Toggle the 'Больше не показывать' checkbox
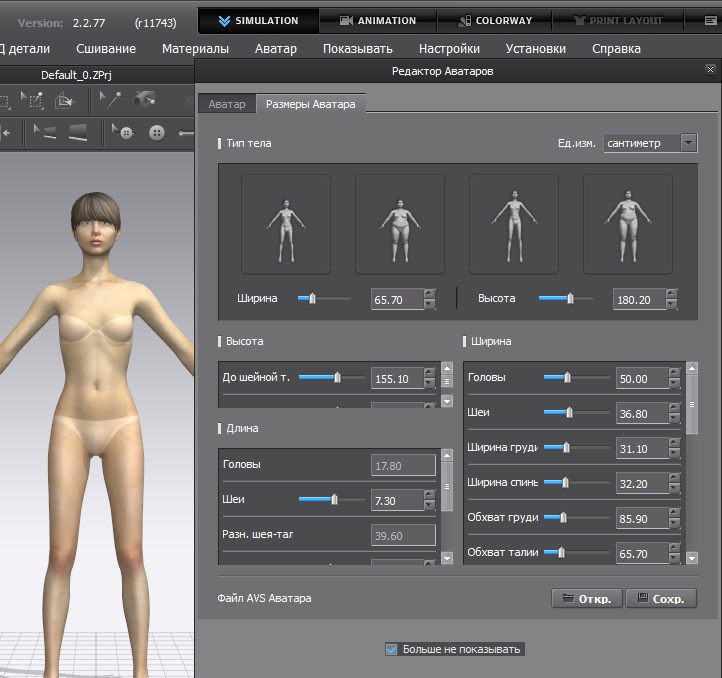 coord(392,649)
